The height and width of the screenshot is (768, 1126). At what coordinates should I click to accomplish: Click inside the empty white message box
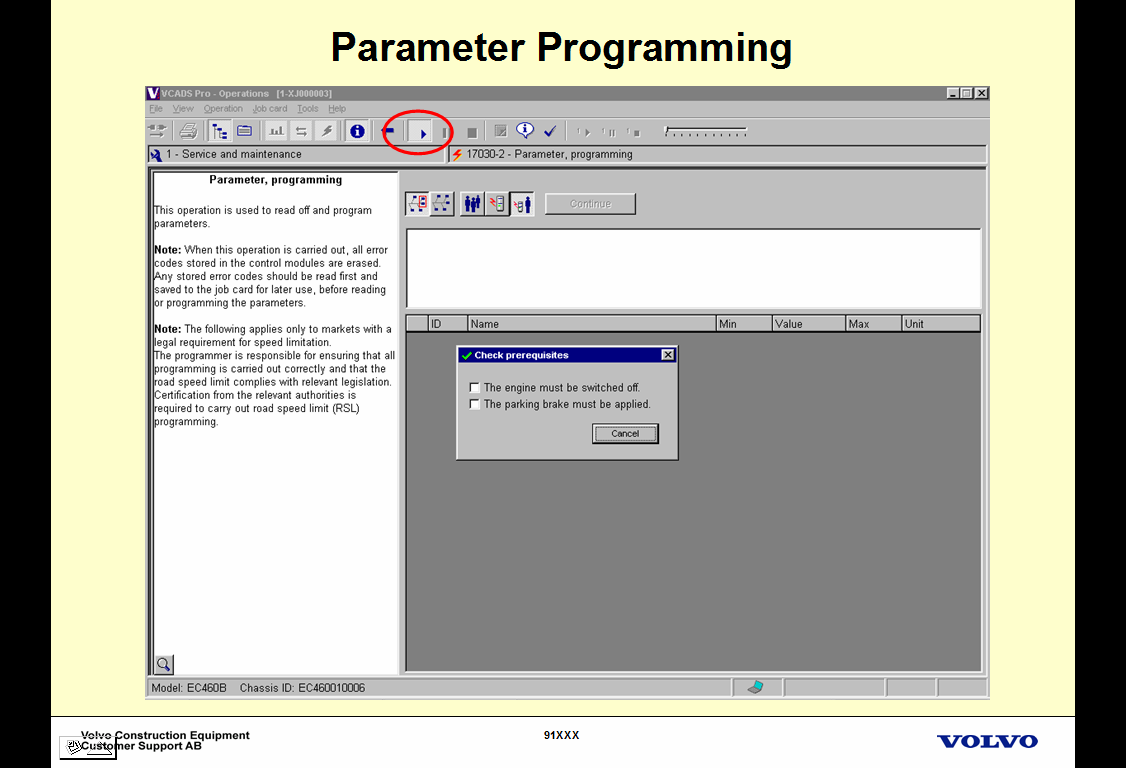pos(694,269)
